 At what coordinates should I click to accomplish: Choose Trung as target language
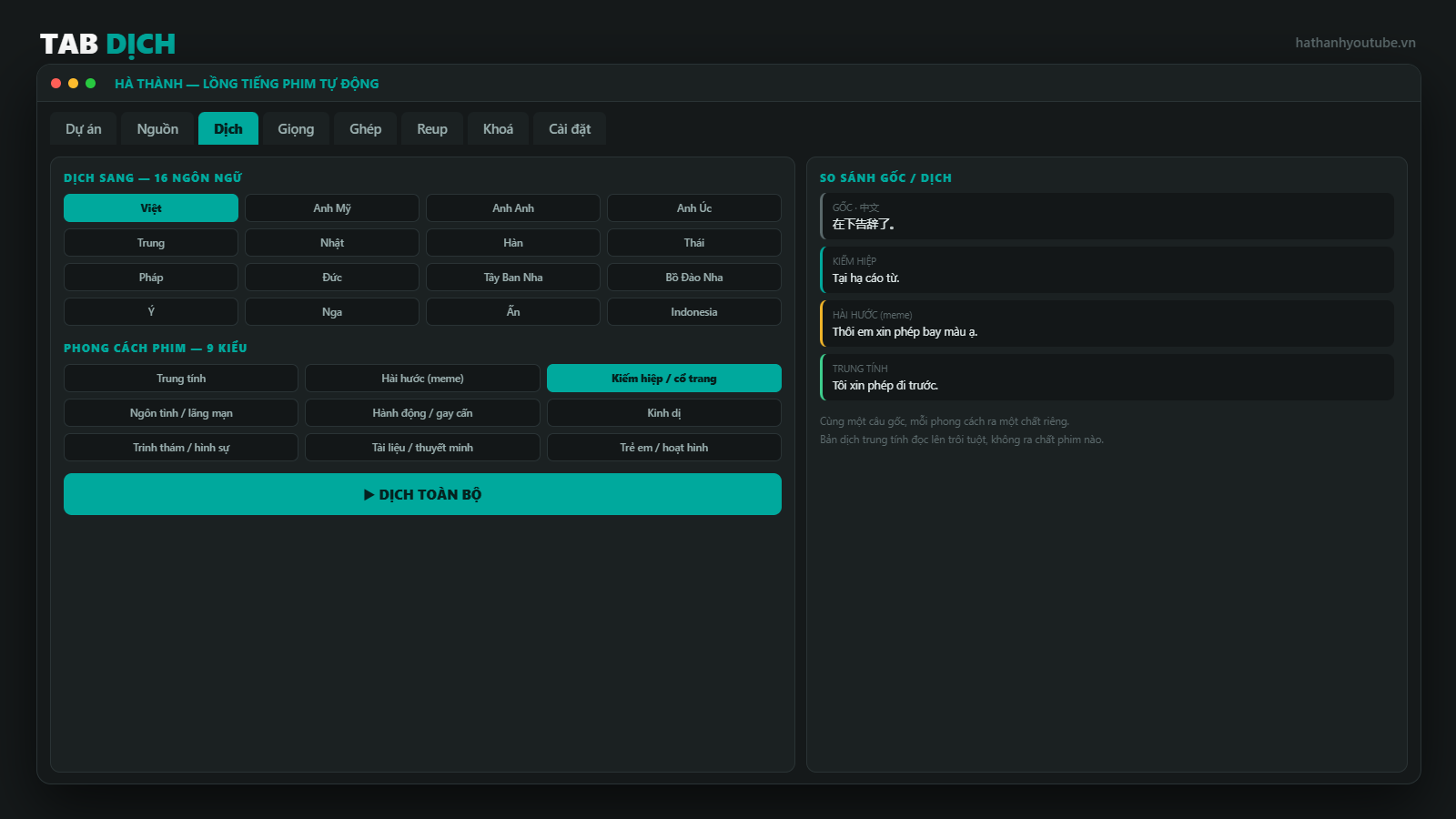[x=151, y=243]
